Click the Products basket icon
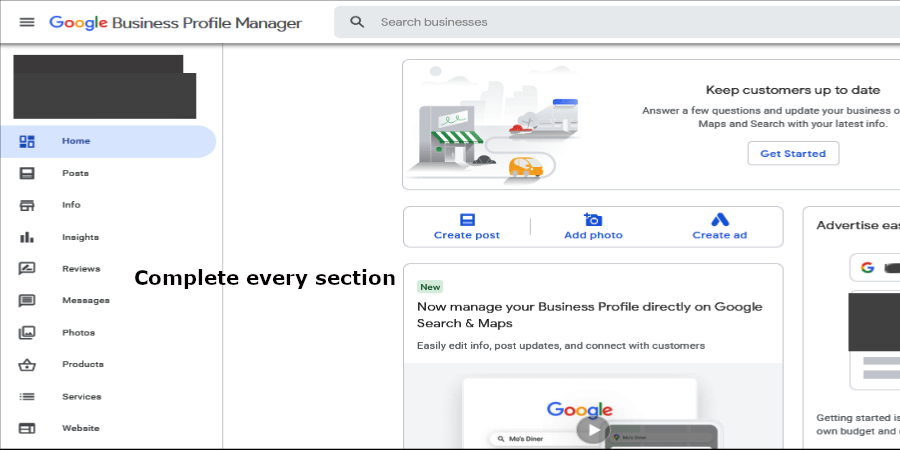Image resolution: width=900 pixels, height=450 pixels. click(x=27, y=364)
